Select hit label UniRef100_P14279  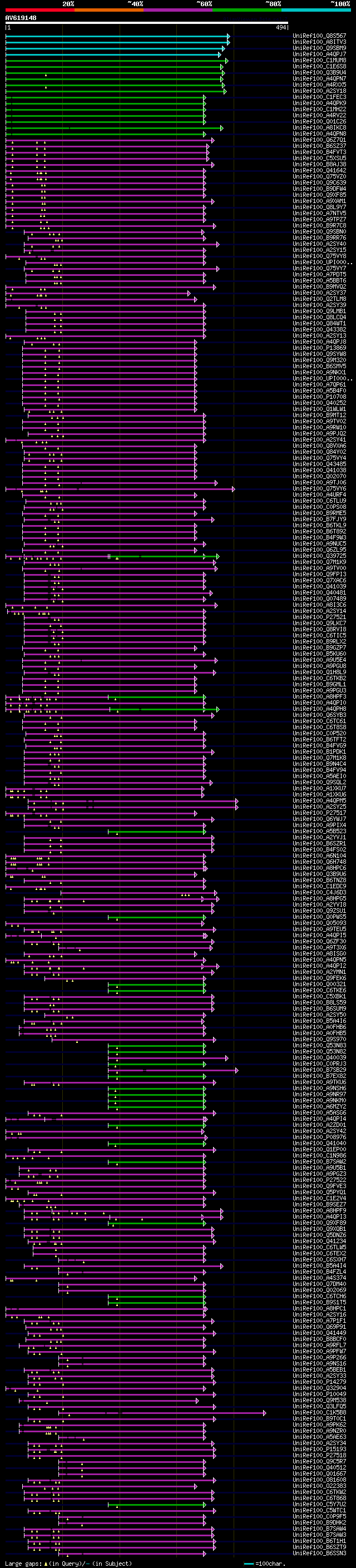point(319,1382)
